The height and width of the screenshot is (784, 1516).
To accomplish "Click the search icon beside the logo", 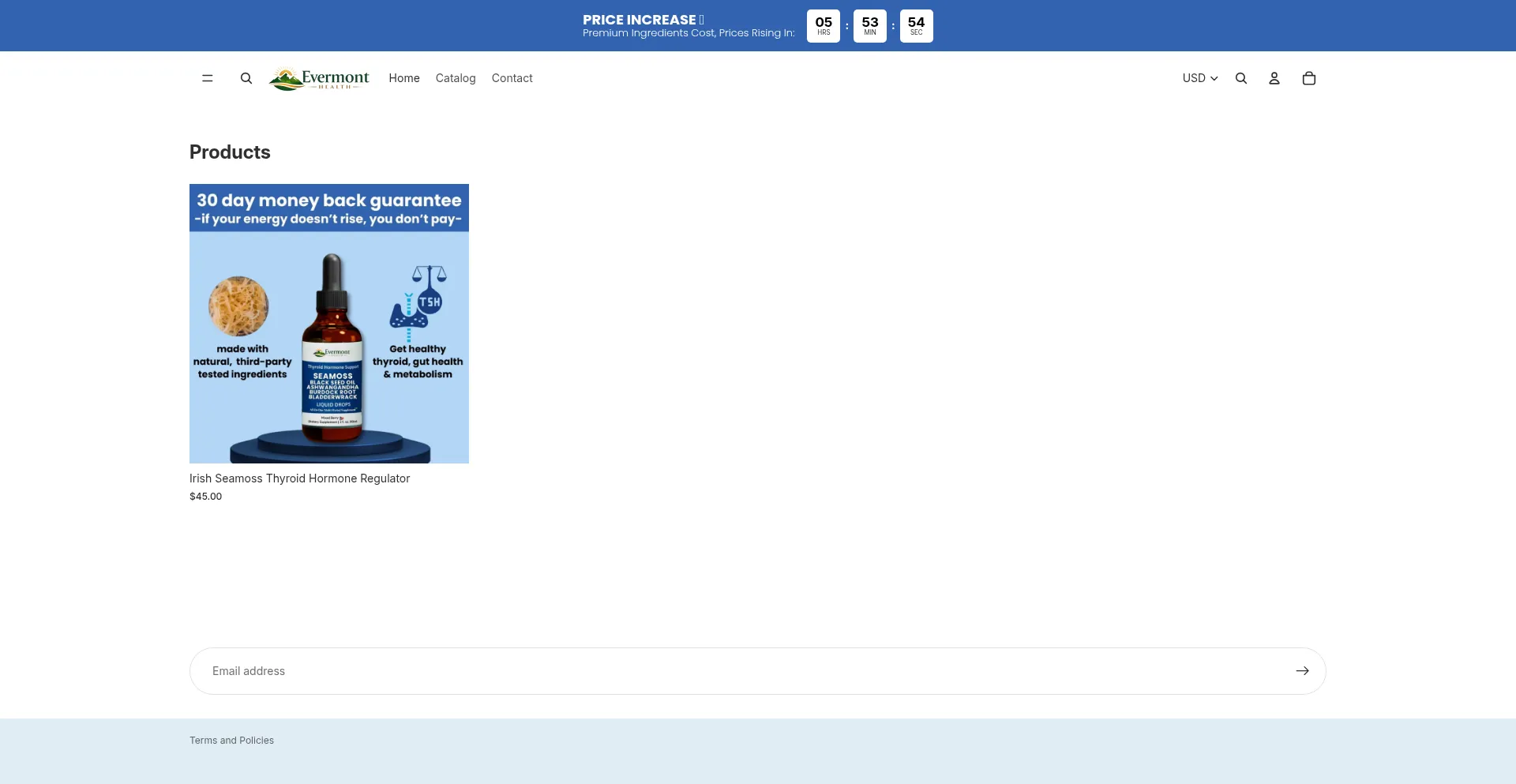I will [246, 78].
